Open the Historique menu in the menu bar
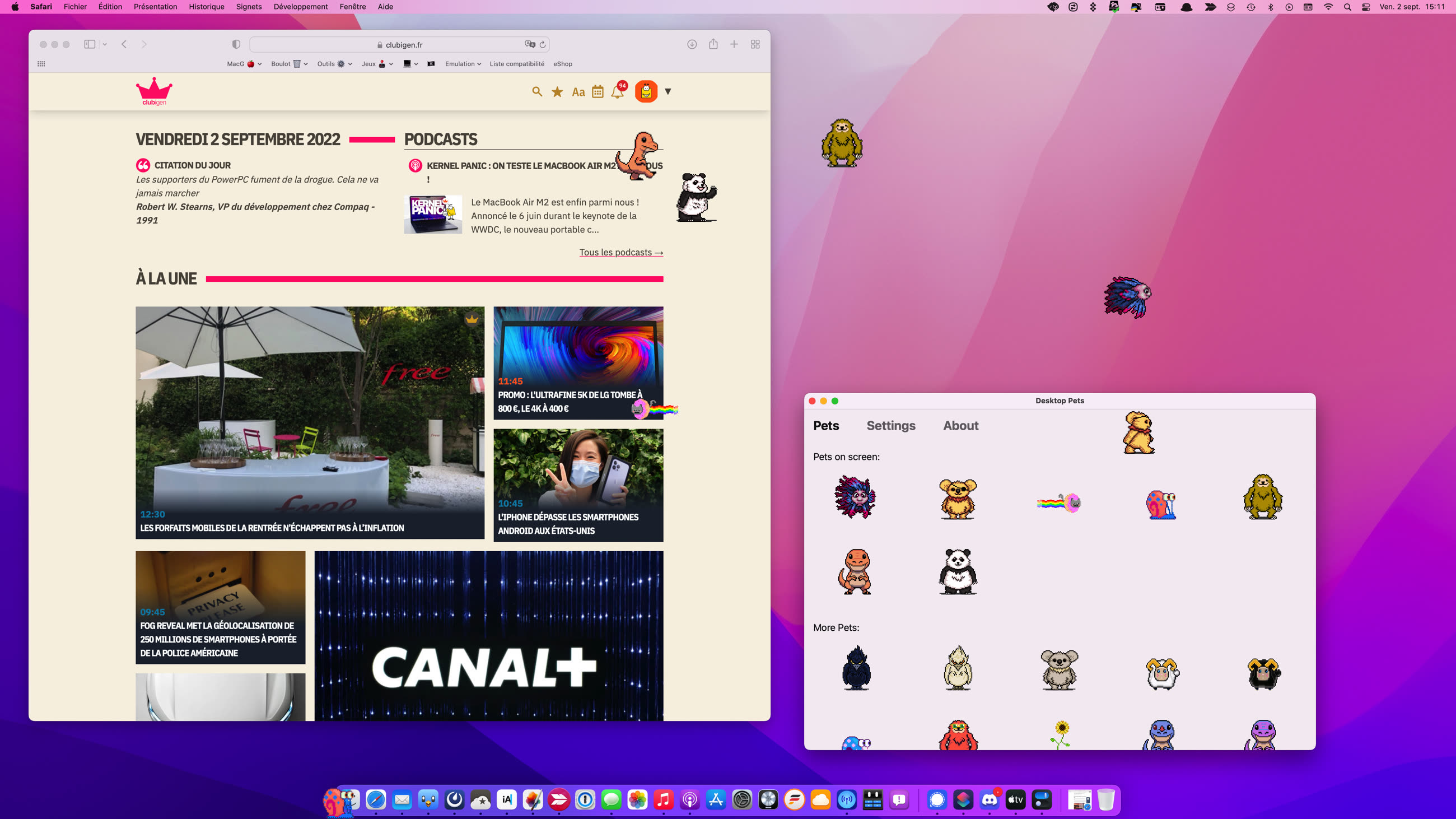This screenshot has height=819, width=1456. [x=206, y=7]
